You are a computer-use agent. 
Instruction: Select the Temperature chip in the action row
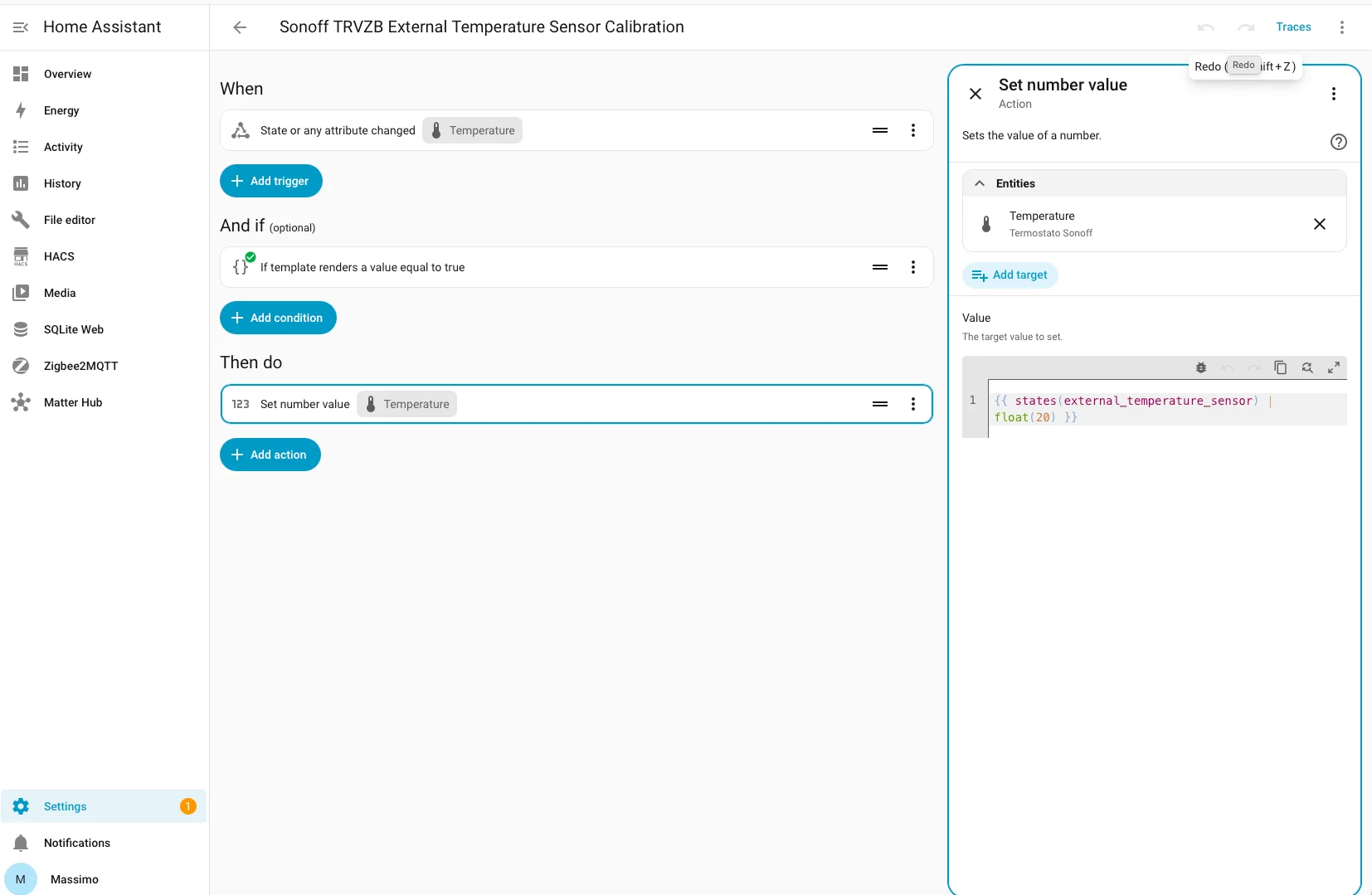(x=406, y=404)
